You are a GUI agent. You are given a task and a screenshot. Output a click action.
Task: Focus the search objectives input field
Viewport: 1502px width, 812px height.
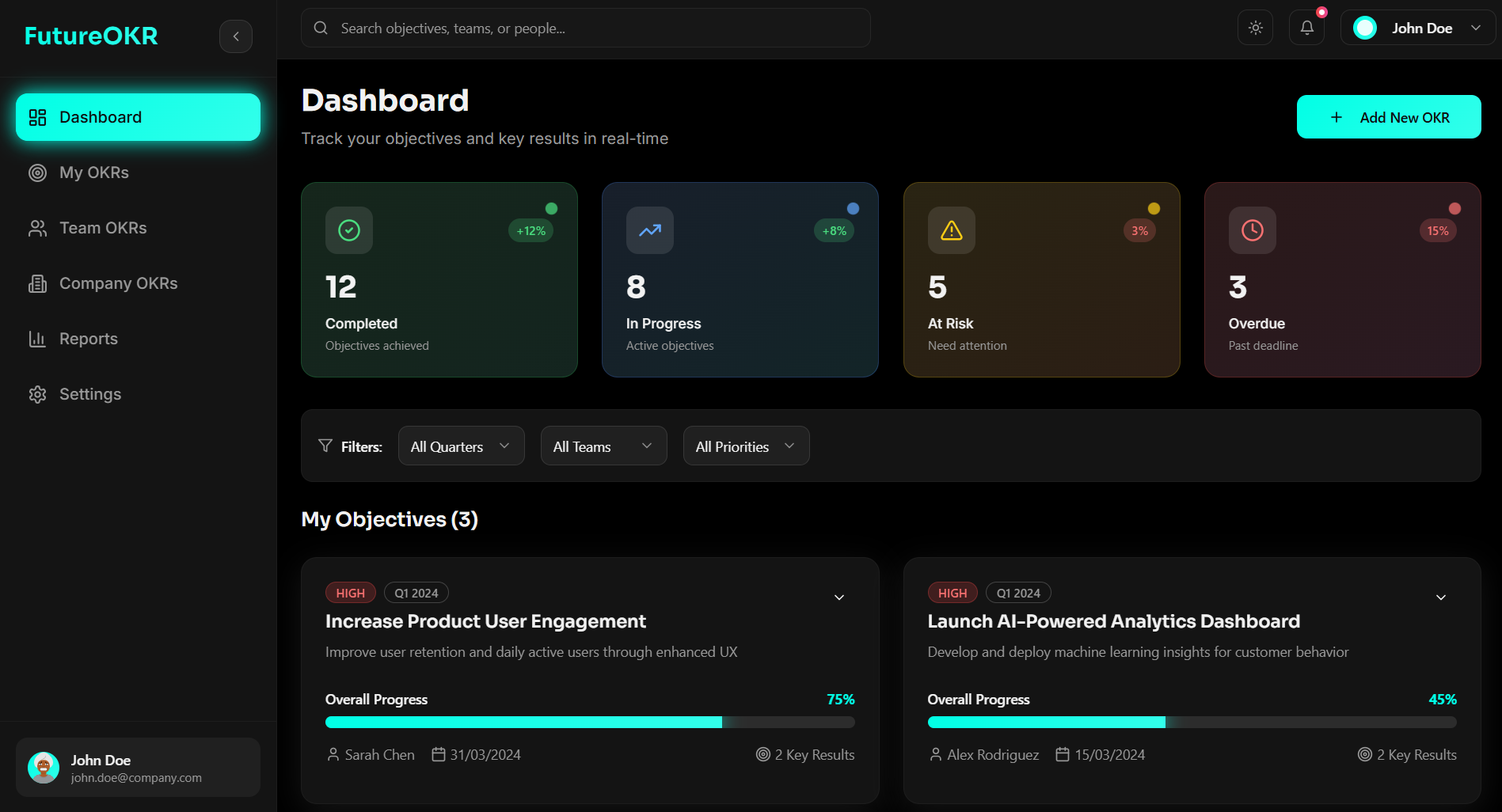586,28
